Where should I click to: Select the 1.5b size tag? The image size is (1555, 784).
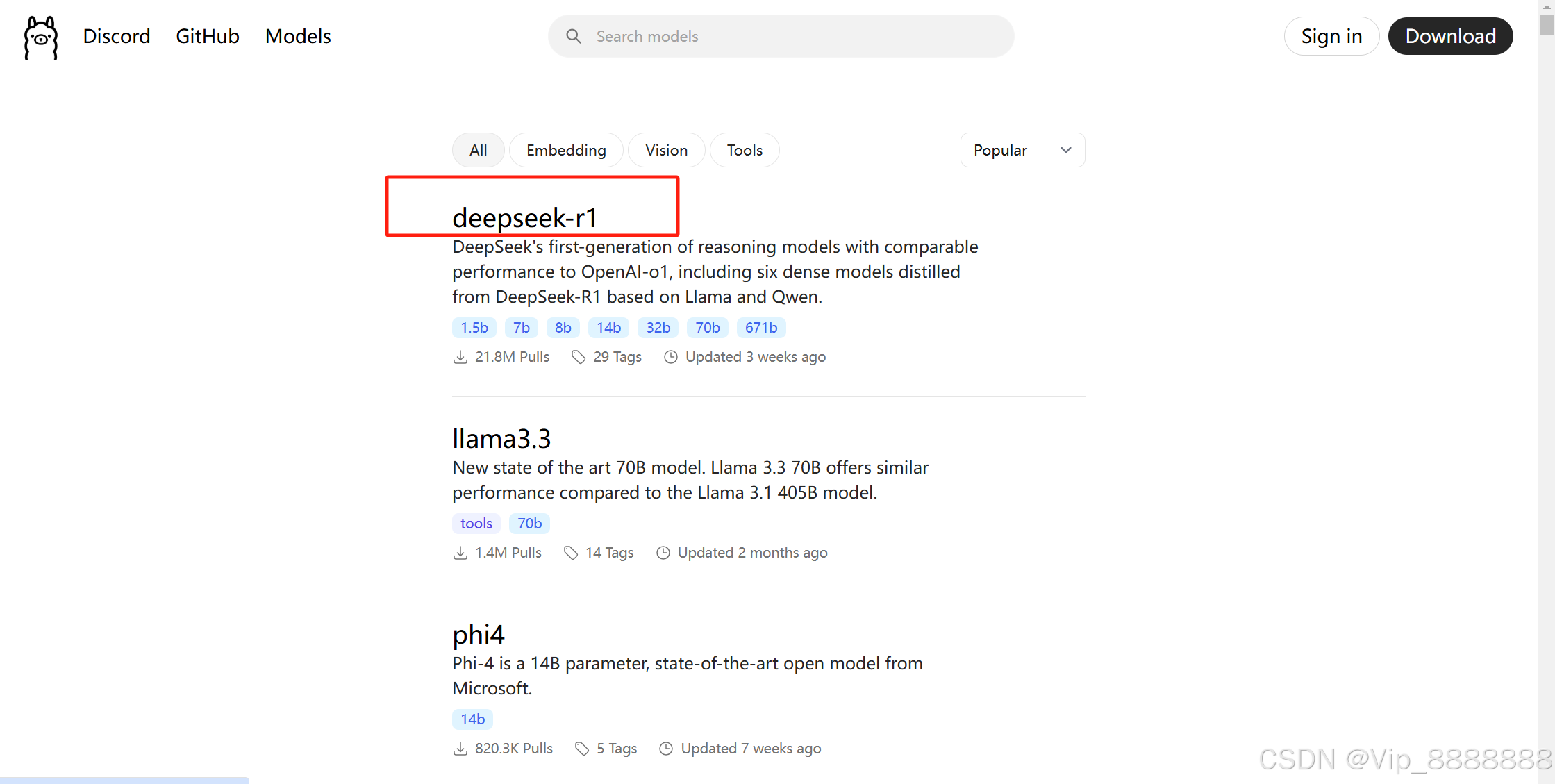[474, 328]
